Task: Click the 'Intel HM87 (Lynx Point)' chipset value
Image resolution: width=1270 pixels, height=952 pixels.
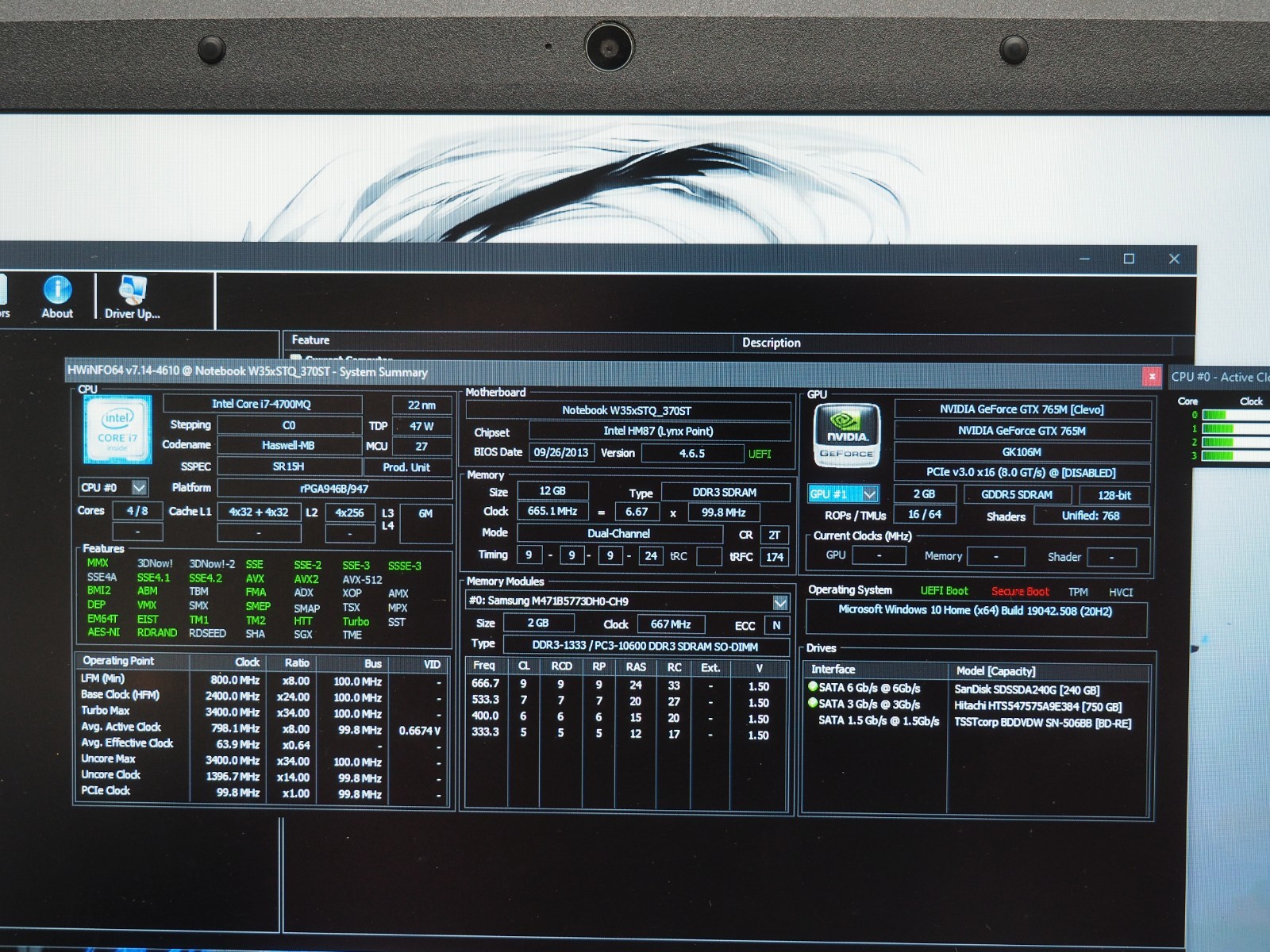Action: [x=659, y=431]
